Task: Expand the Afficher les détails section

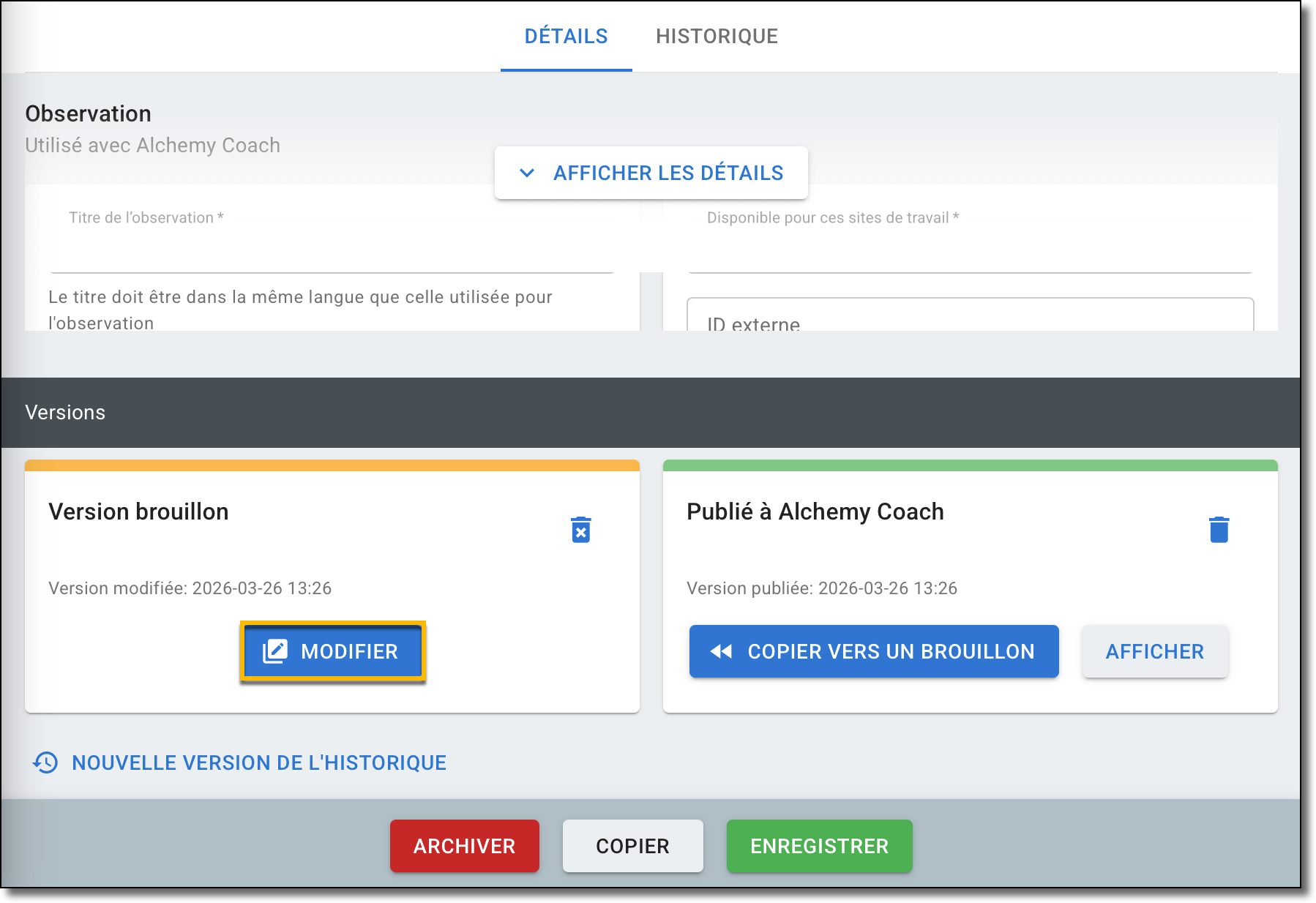Action: [667, 173]
